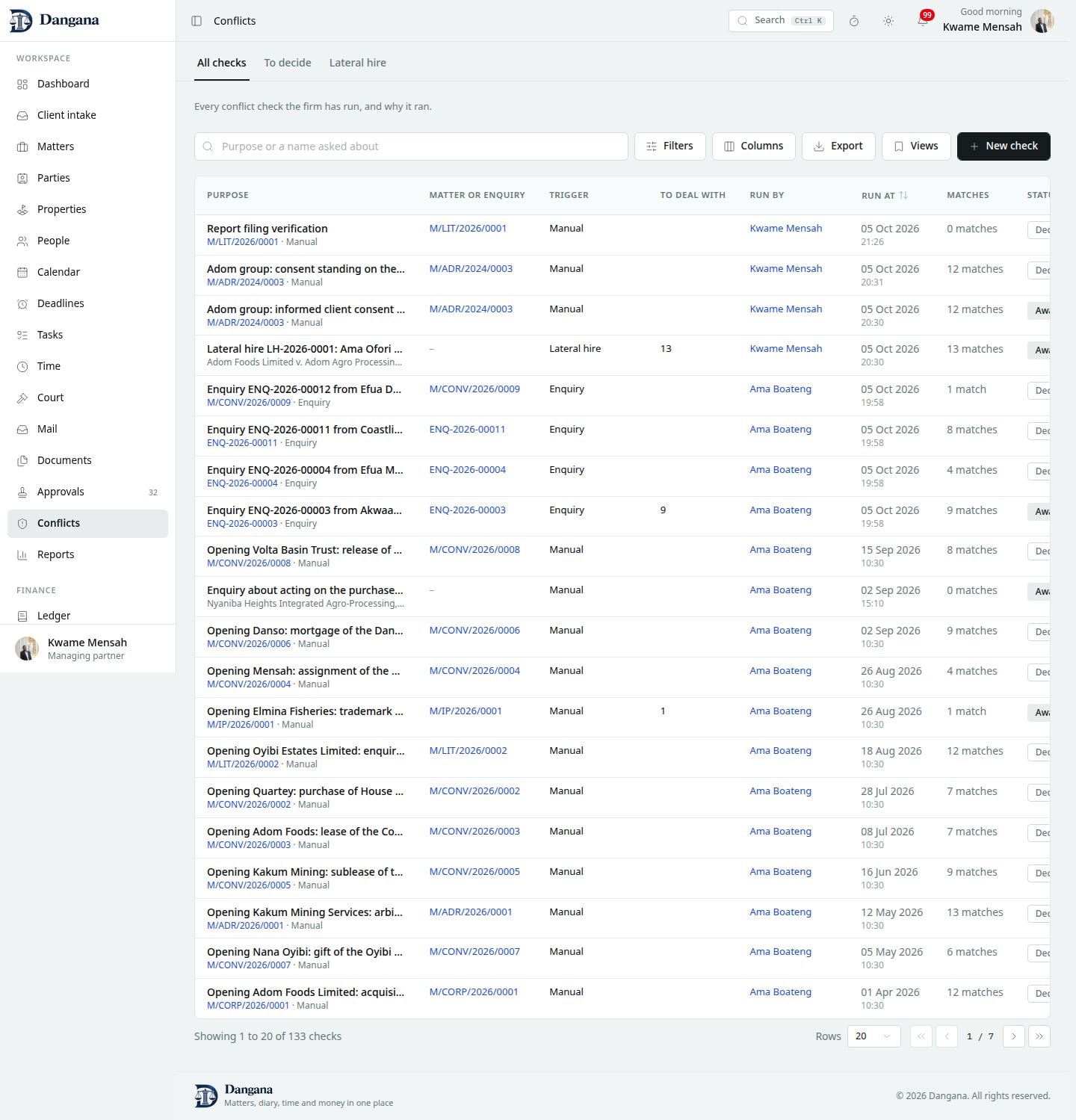Open Dashboard from the sidebar
The width and height of the screenshot is (1076, 1120).
(x=87, y=84)
